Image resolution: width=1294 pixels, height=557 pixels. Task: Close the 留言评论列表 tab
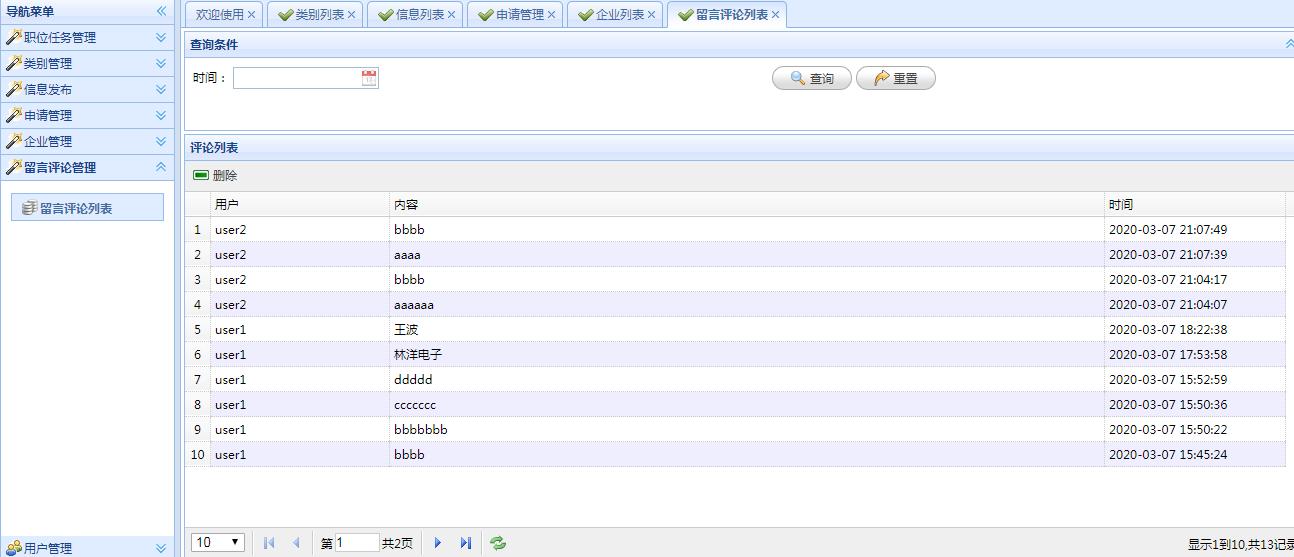(775, 15)
